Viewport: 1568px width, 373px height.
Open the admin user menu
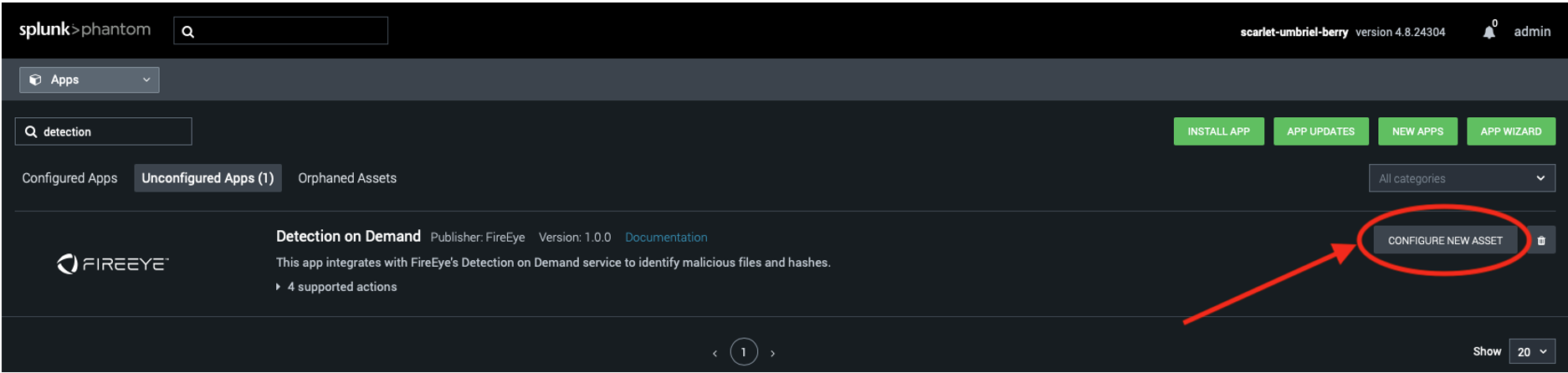[1531, 32]
